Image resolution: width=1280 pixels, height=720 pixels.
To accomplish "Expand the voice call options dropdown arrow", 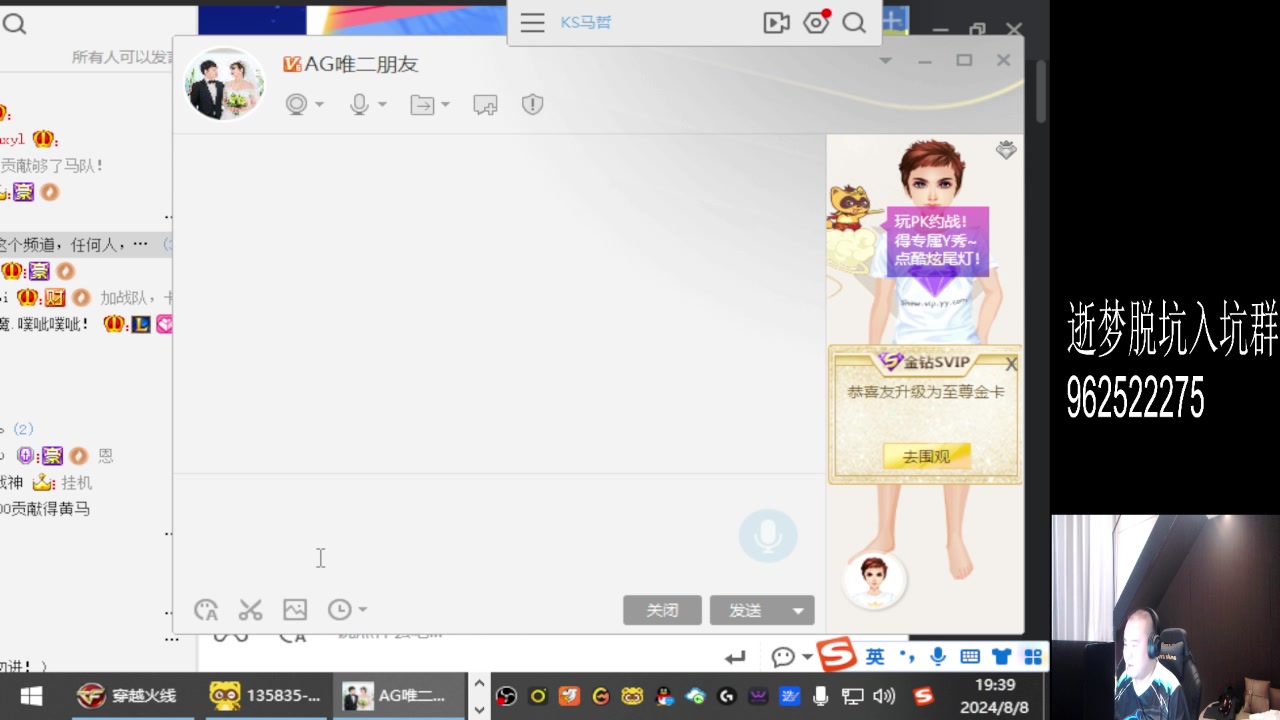I will click(382, 105).
